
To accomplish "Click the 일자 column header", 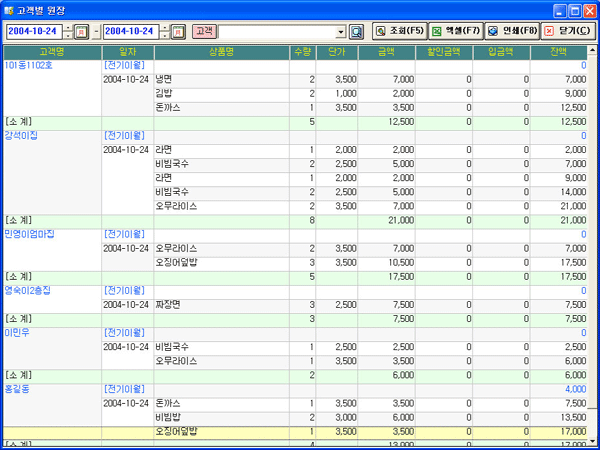I will click(128, 52).
